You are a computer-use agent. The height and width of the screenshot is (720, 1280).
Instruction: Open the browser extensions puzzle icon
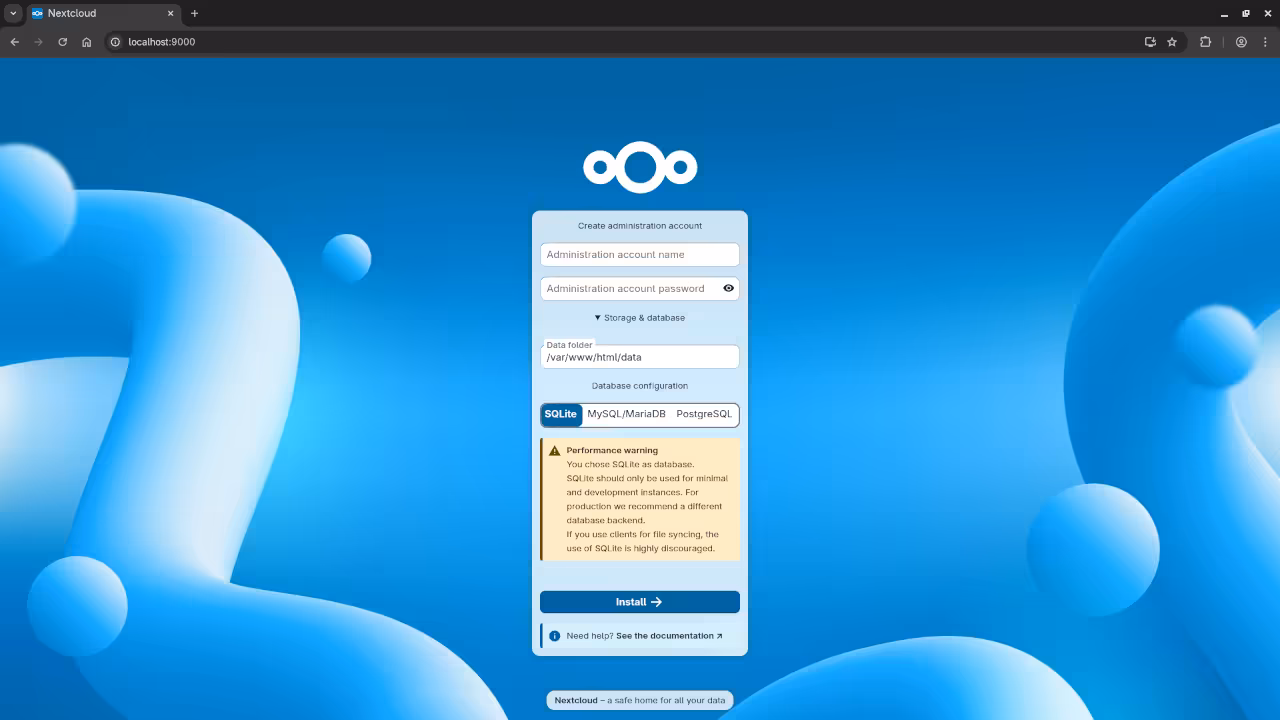(x=1205, y=42)
